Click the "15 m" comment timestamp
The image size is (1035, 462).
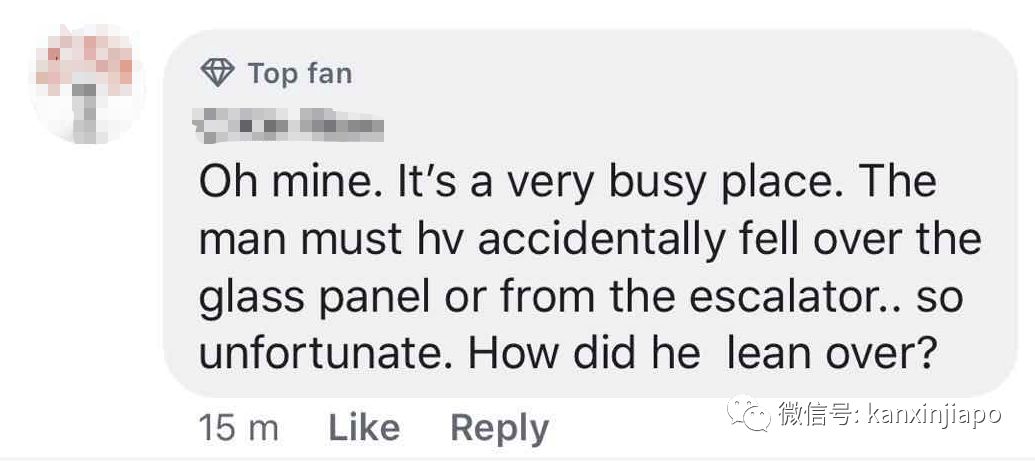(239, 428)
